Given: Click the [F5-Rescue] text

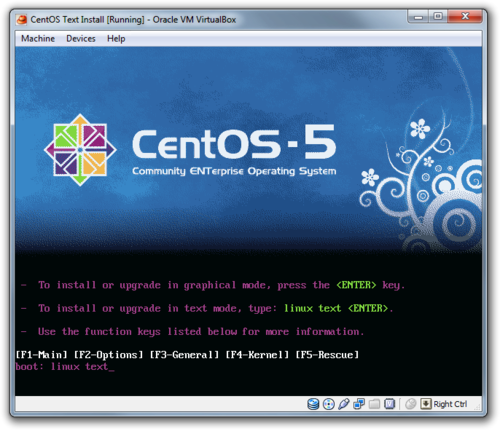Looking at the screenshot, I should point(327,355).
